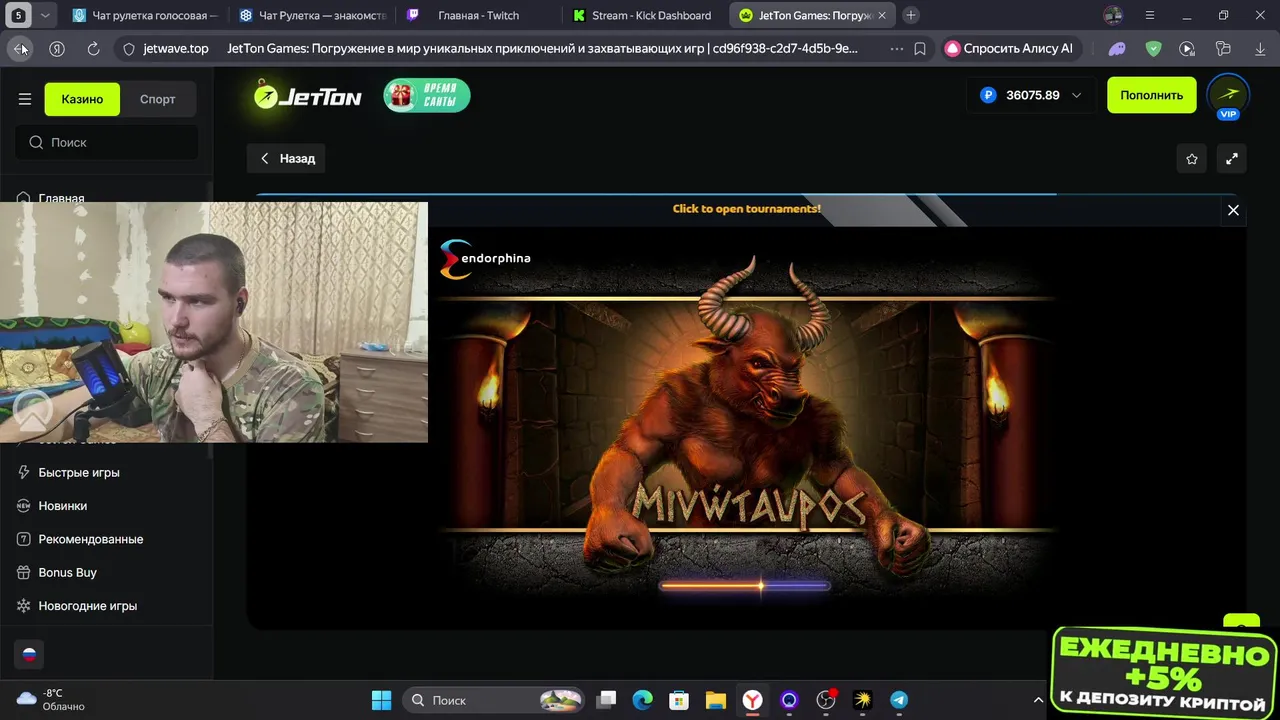Click to open tournaments banner
The width and height of the screenshot is (1280, 720).
pyautogui.click(x=747, y=209)
